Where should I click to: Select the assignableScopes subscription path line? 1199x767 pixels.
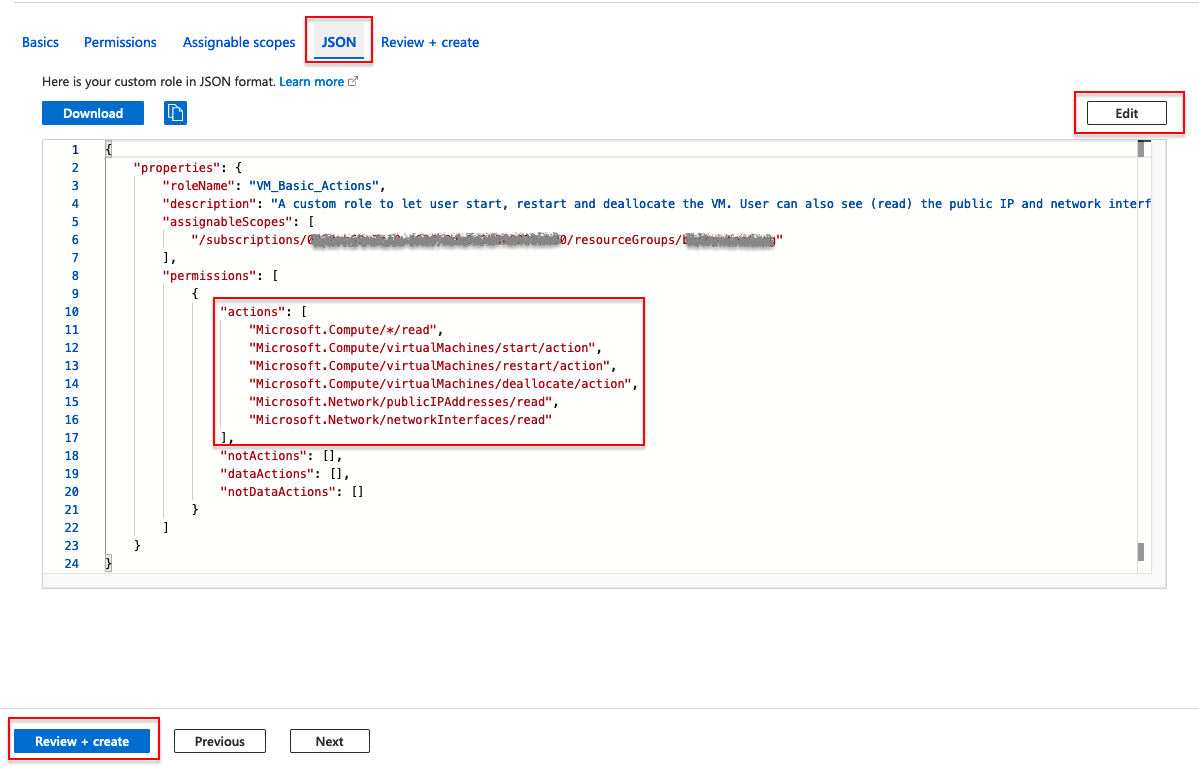click(x=450, y=239)
